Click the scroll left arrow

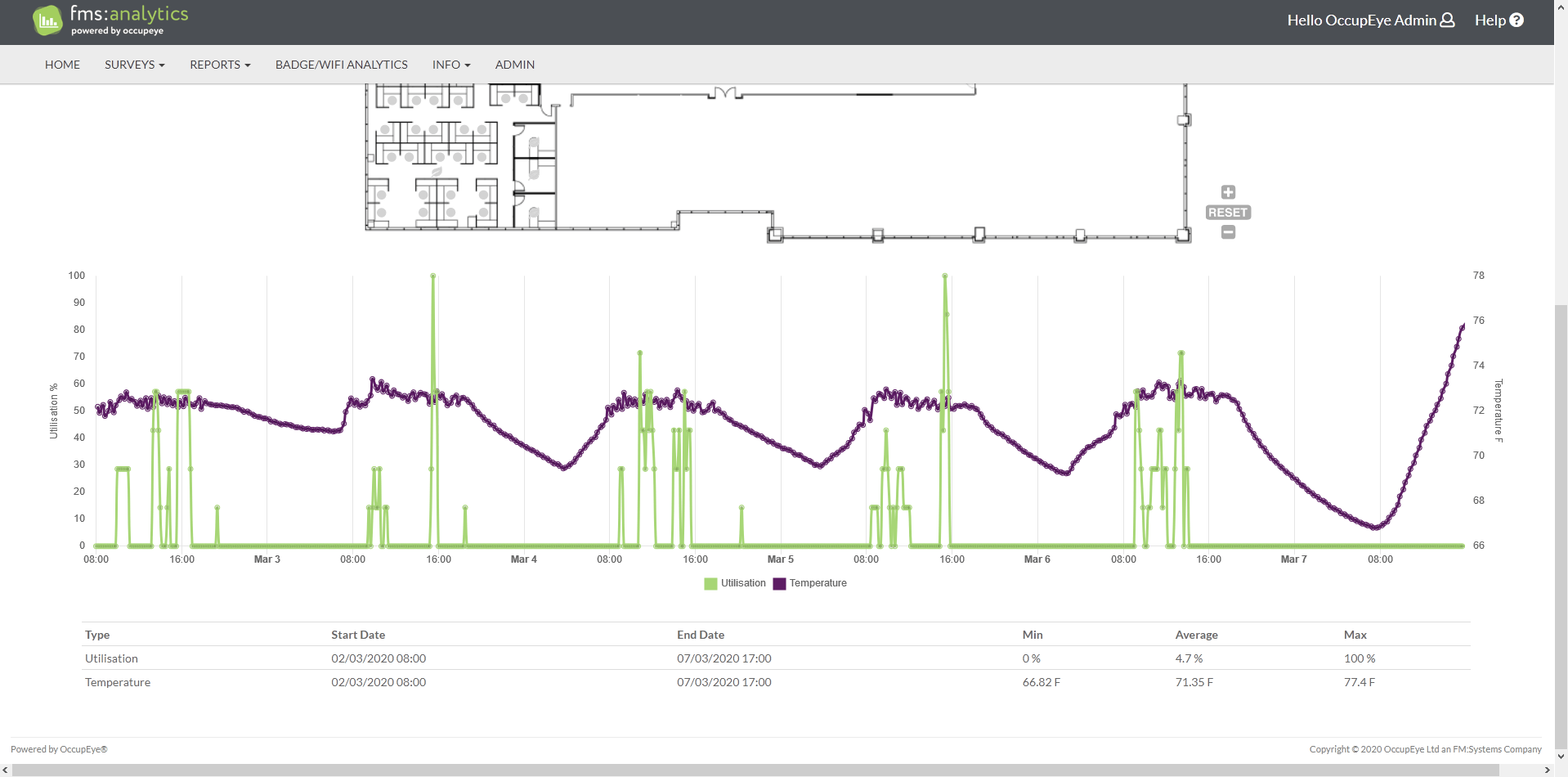pyautogui.click(x=6, y=770)
